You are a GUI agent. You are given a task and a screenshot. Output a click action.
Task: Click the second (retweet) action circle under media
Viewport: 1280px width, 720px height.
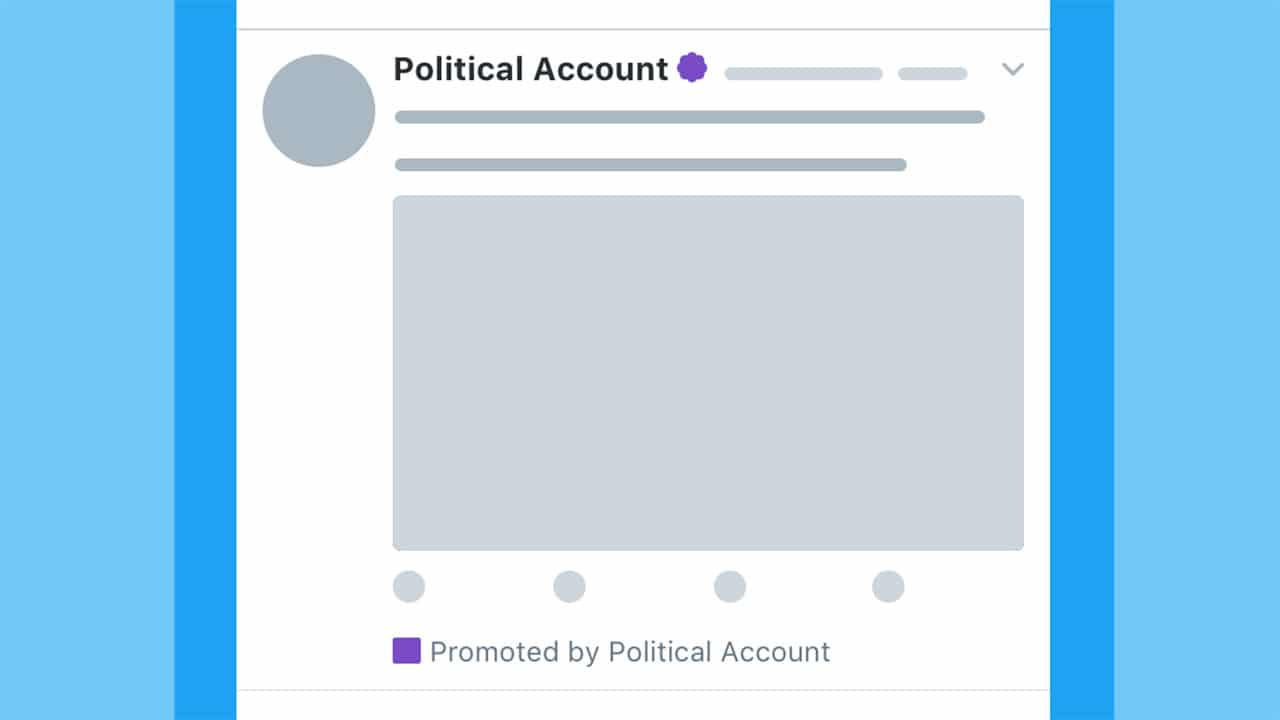tap(569, 587)
